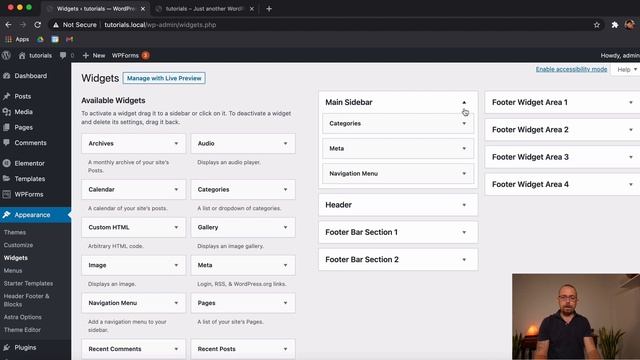Click the plus New icon in admin bar

pos(86,56)
